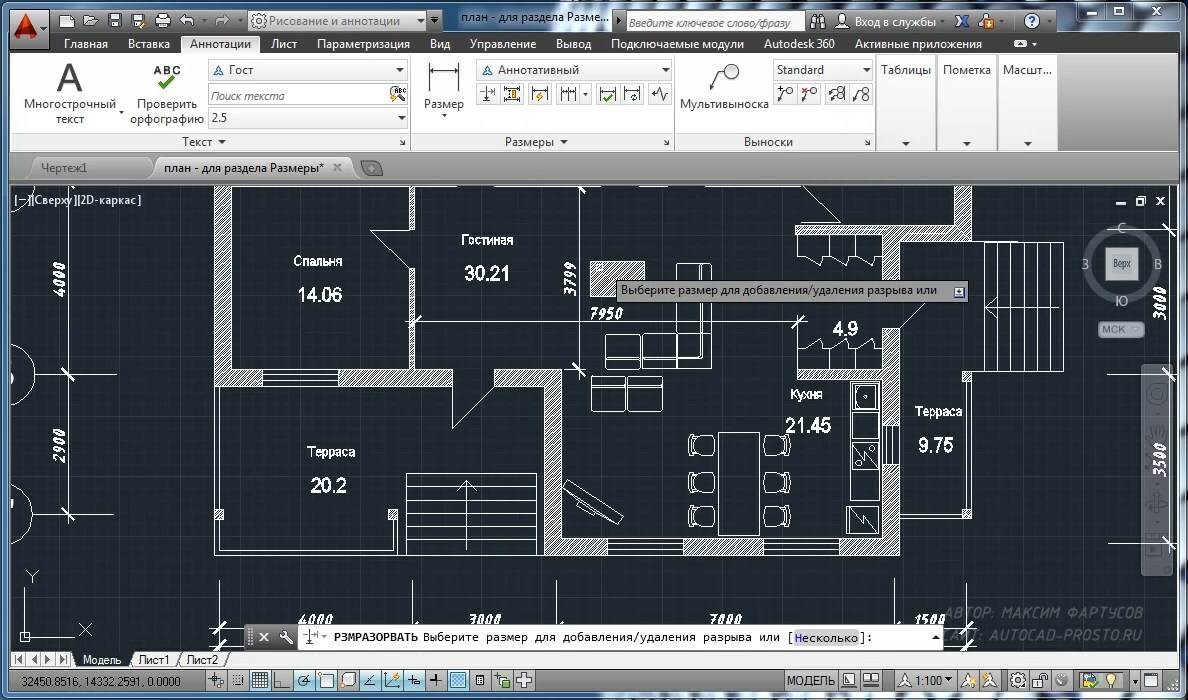Image resolution: width=1188 pixels, height=700 pixels.
Task: Toggle the lineweight display button in status bar
Action: (x=436, y=681)
